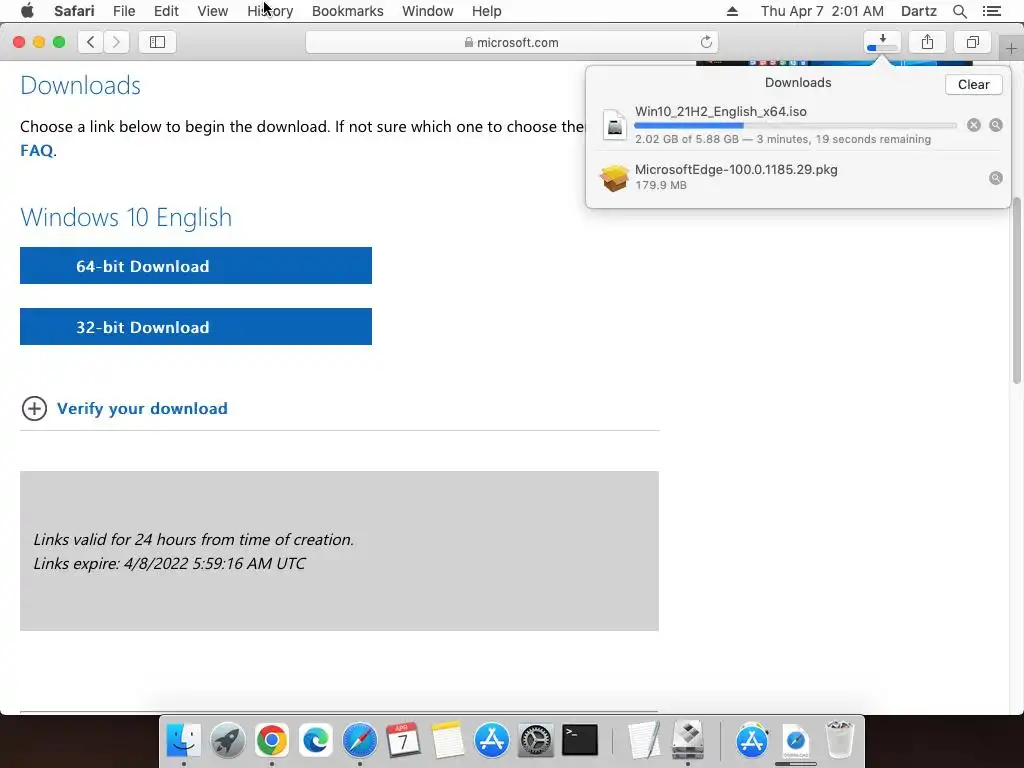Click the Links expire text line

[x=169, y=564]
